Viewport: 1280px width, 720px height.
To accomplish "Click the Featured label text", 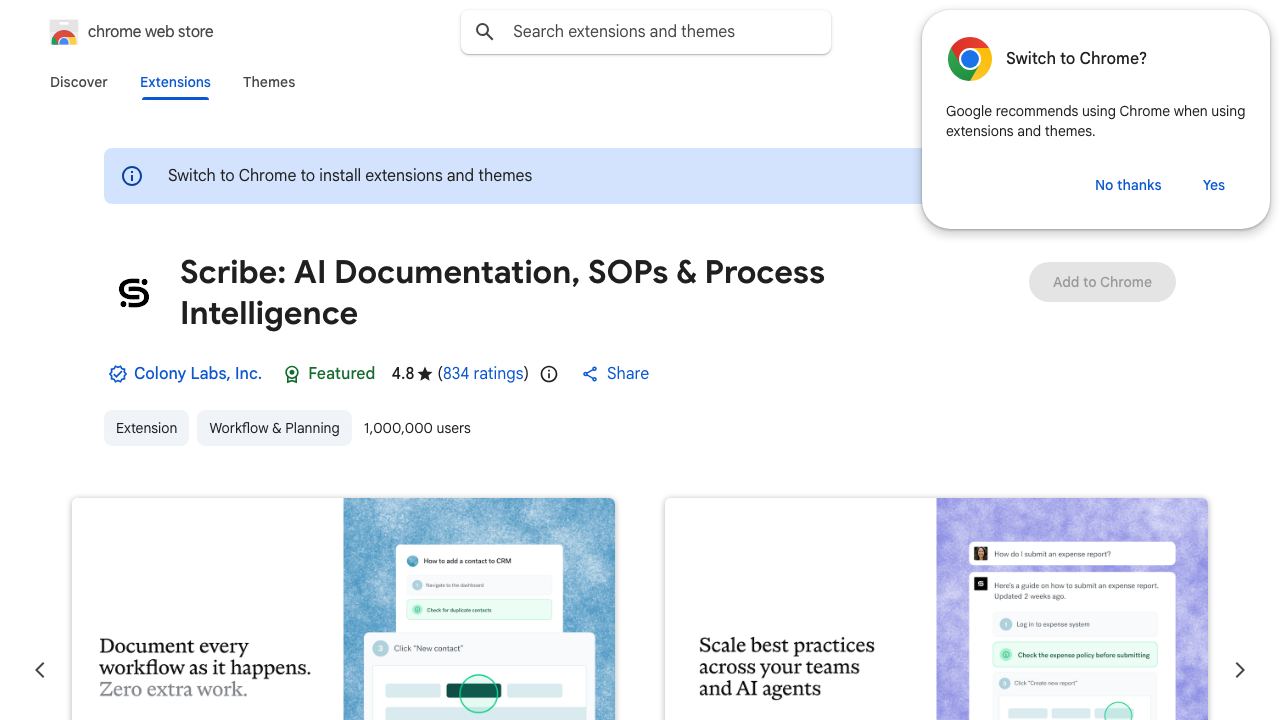I will pos(341,374).
